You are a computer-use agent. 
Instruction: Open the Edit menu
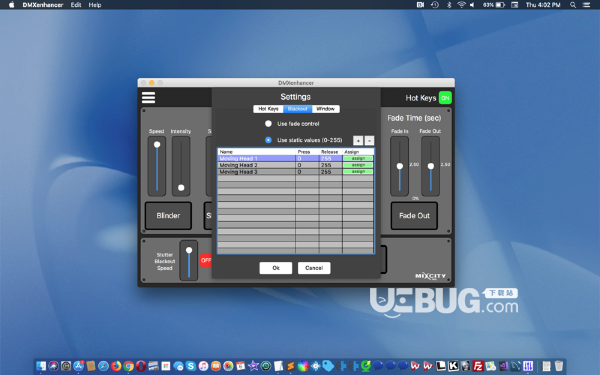point(76,5)
